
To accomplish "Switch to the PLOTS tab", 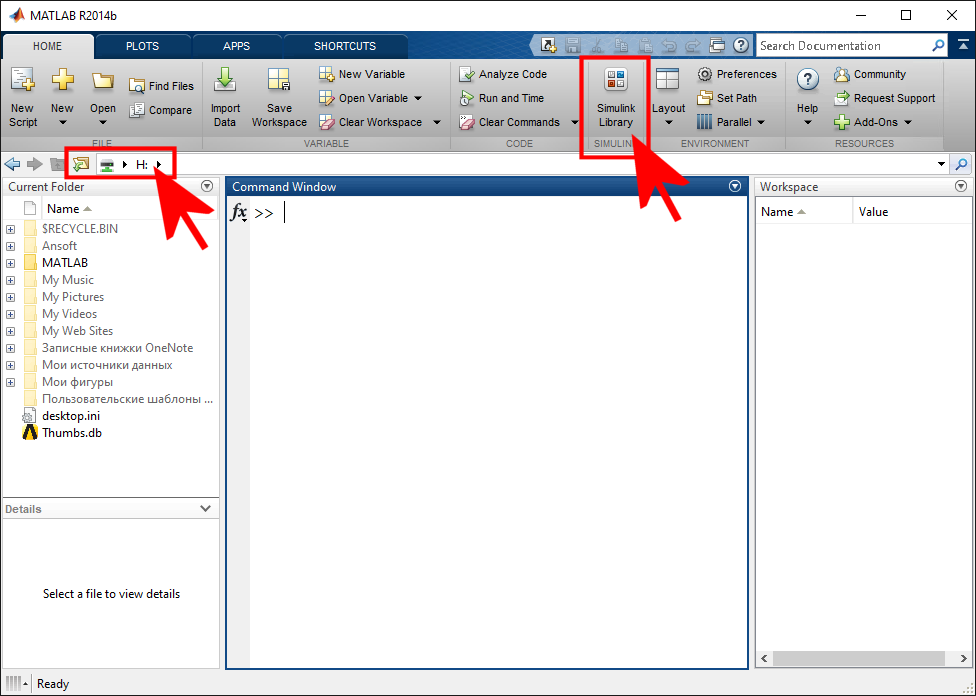I will (x=142, y=46).
